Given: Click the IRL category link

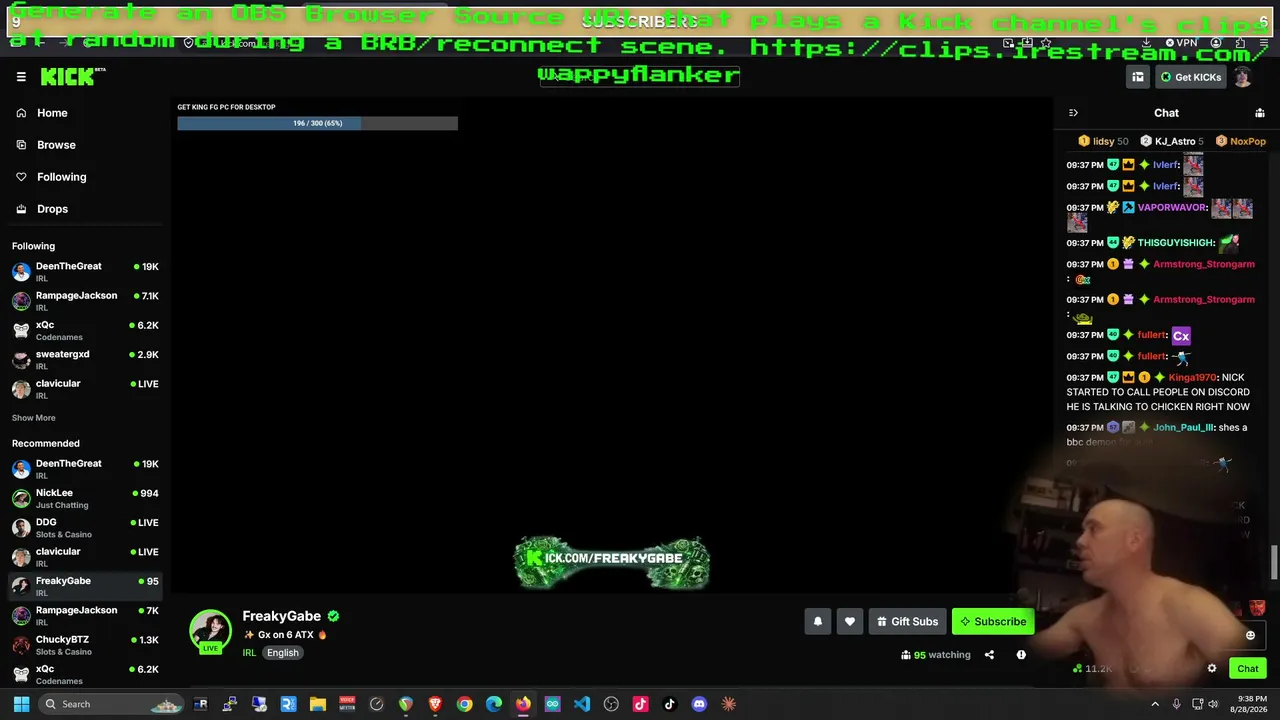Looking at the screenshot, I should 249,653.
